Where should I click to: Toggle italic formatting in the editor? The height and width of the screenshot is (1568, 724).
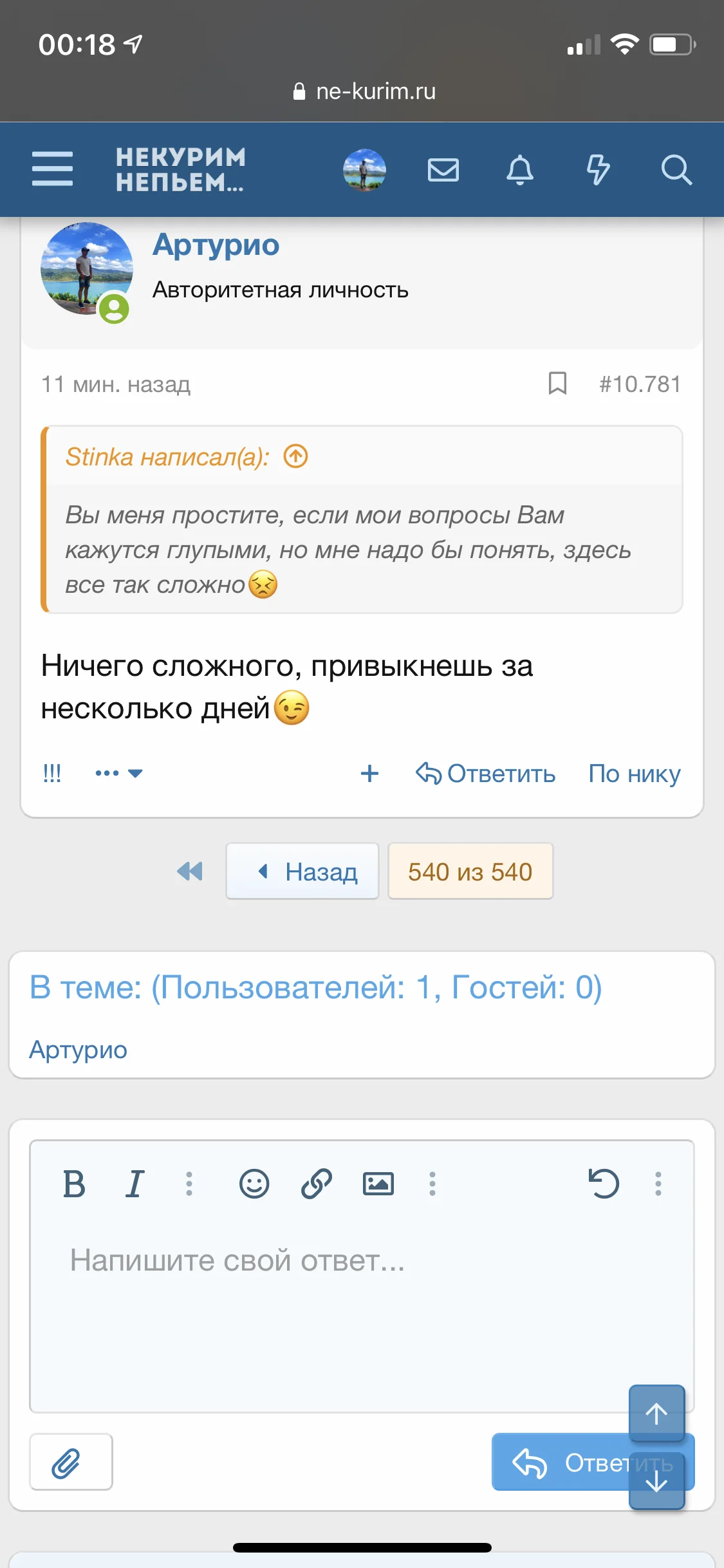click(135, 1184)
